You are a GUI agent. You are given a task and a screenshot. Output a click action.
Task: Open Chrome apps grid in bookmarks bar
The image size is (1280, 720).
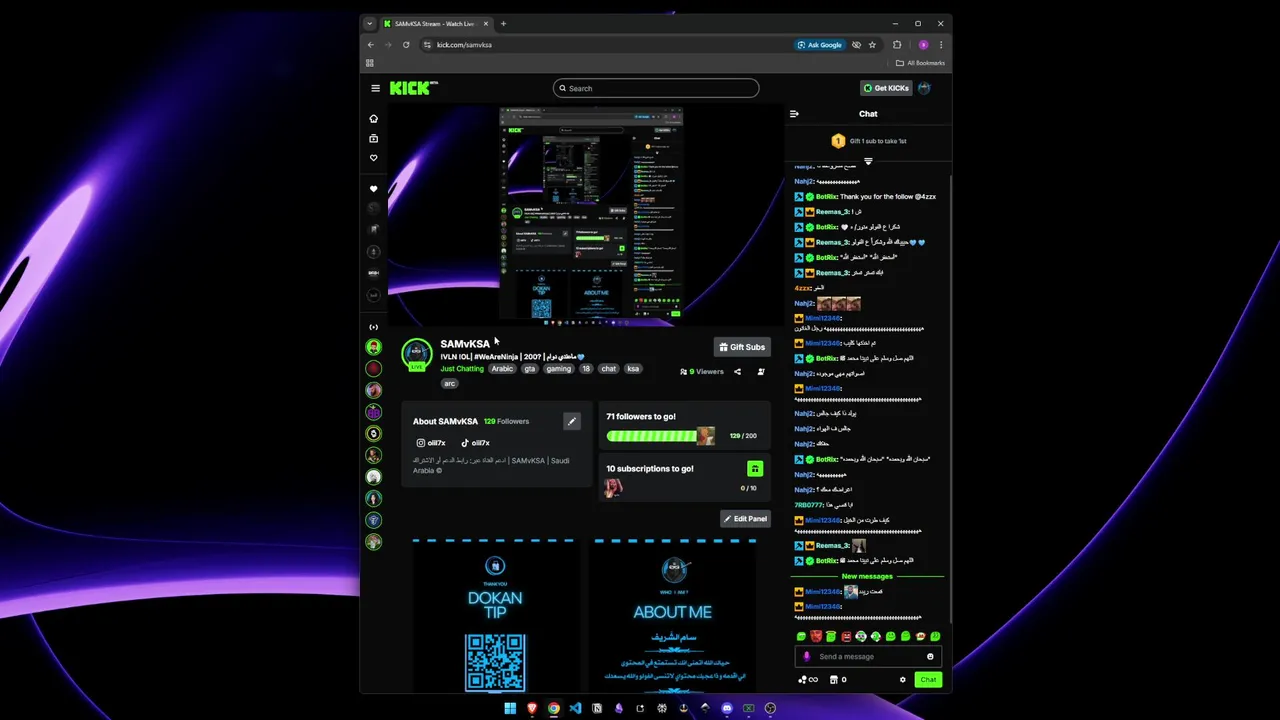point(369,63)
